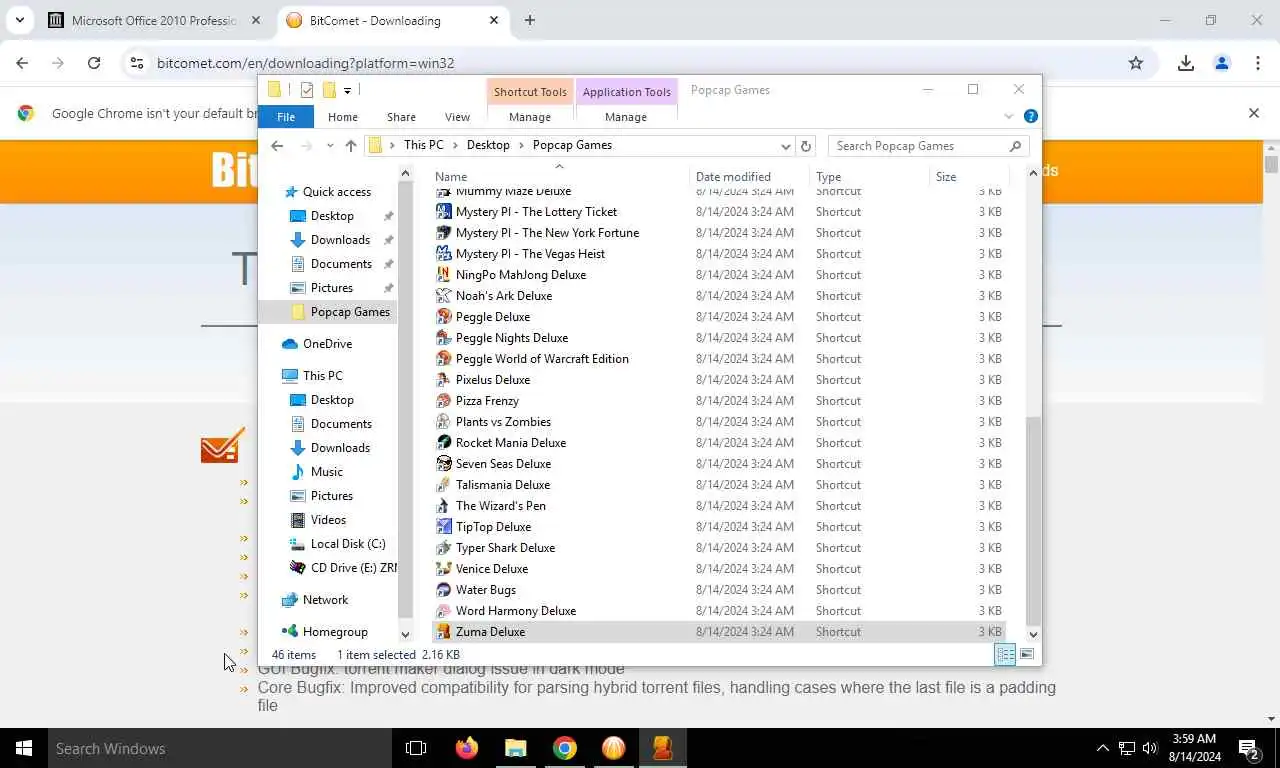Open Firefox from the taskbar
The image size is (1280, 768).
466,748
